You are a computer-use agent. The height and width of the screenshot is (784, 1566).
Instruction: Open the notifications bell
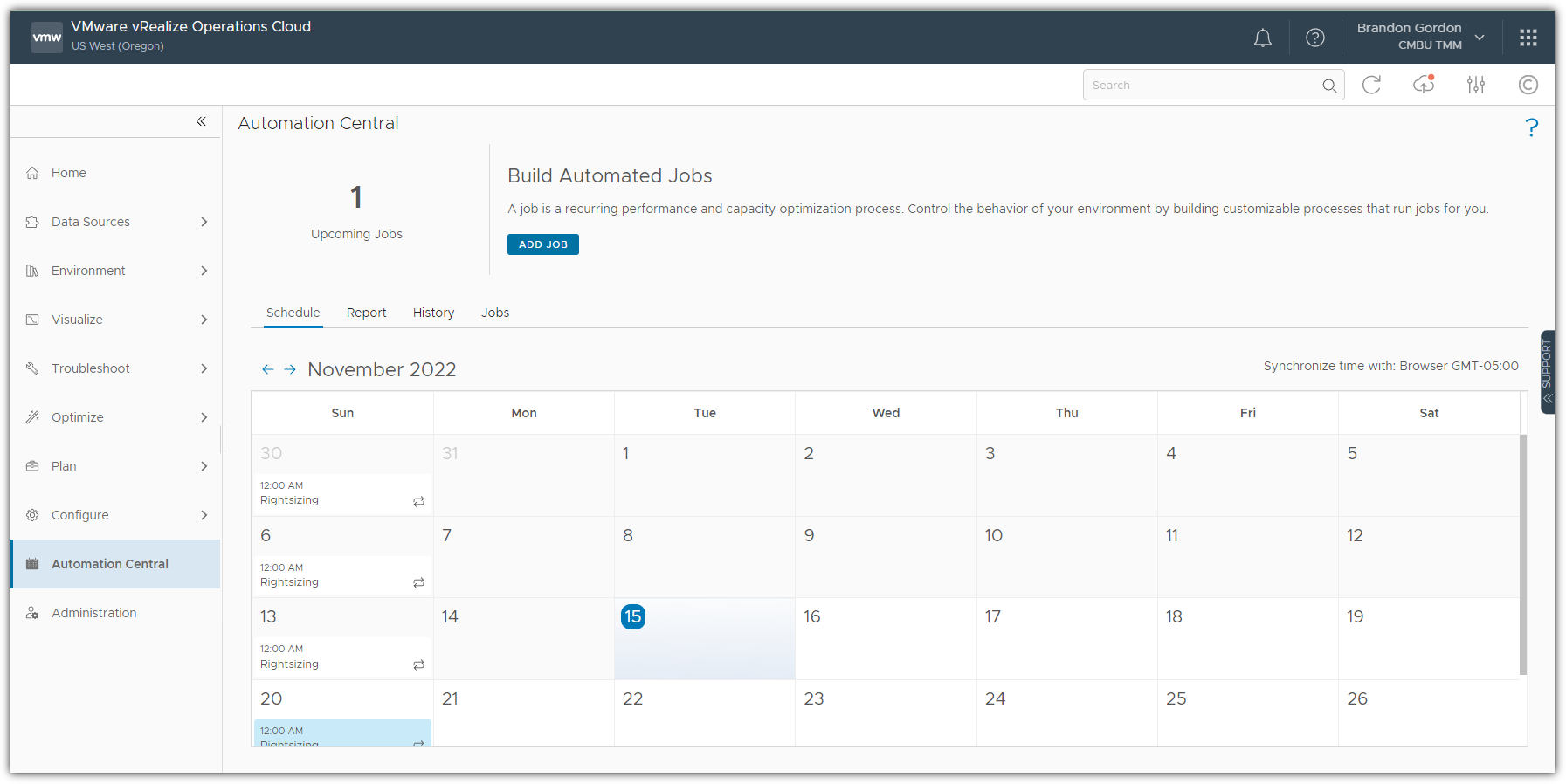[x=1262, y=38]
